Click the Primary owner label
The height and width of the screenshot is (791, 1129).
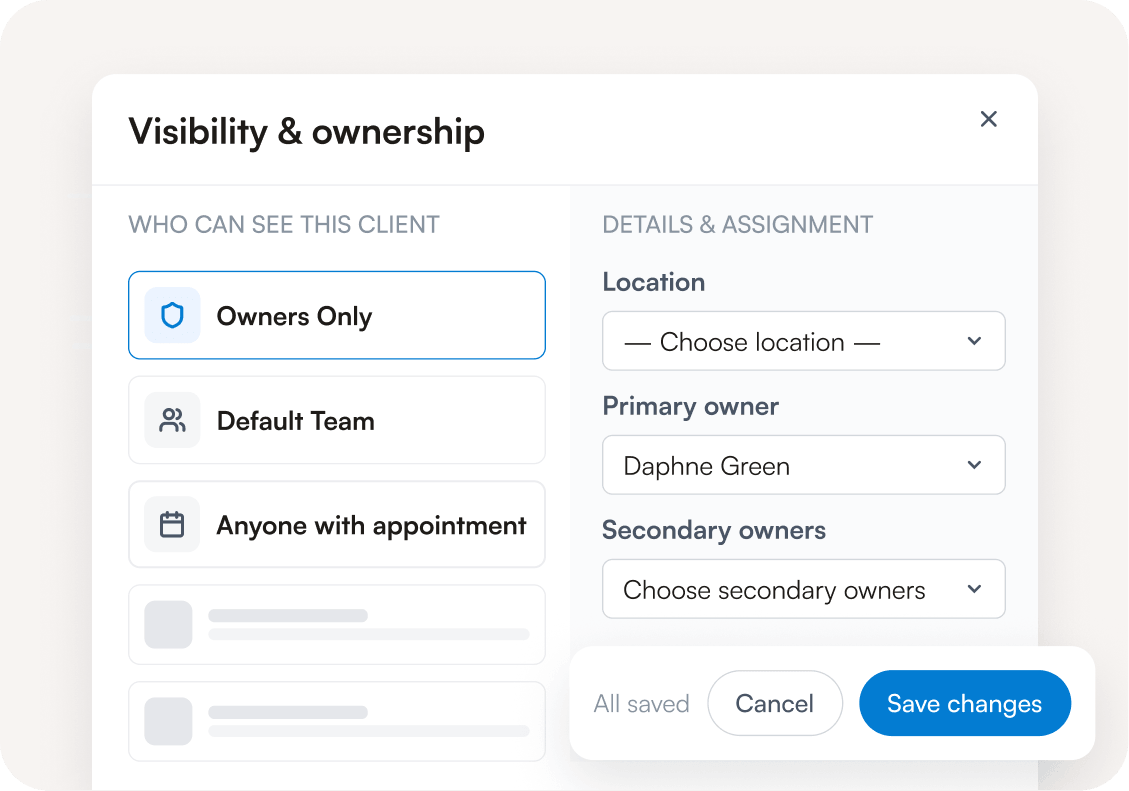[691, 407]
